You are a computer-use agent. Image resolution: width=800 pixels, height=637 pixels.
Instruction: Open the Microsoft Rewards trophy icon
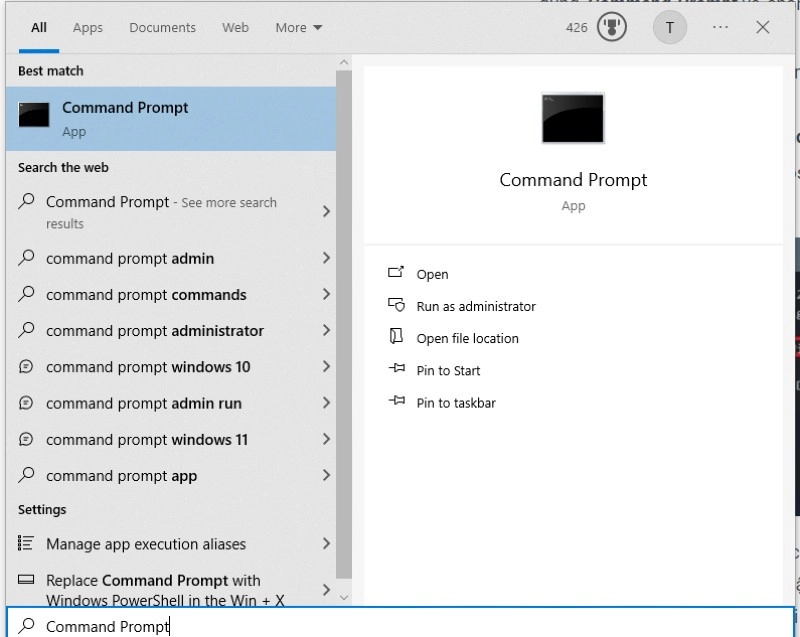612,27
